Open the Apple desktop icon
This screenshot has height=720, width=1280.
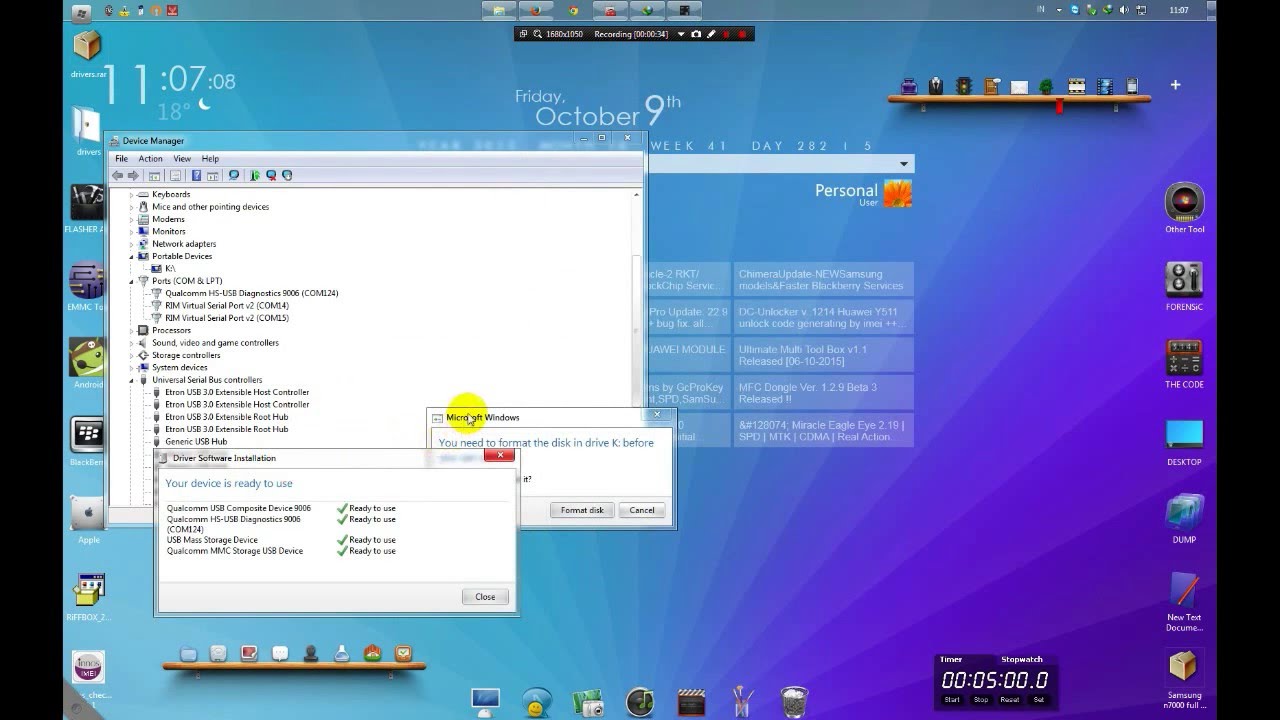[x=88, y=519]
